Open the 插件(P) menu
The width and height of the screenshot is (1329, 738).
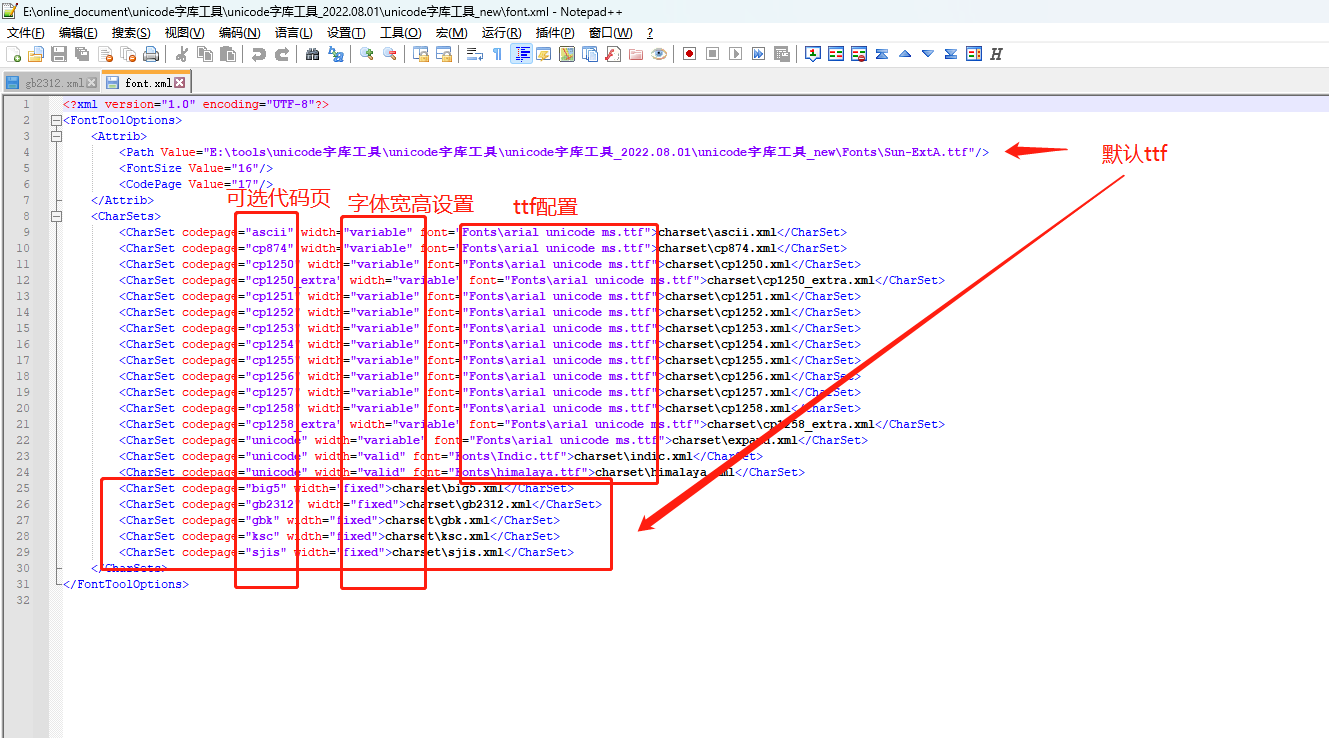(x=555, y=33)
